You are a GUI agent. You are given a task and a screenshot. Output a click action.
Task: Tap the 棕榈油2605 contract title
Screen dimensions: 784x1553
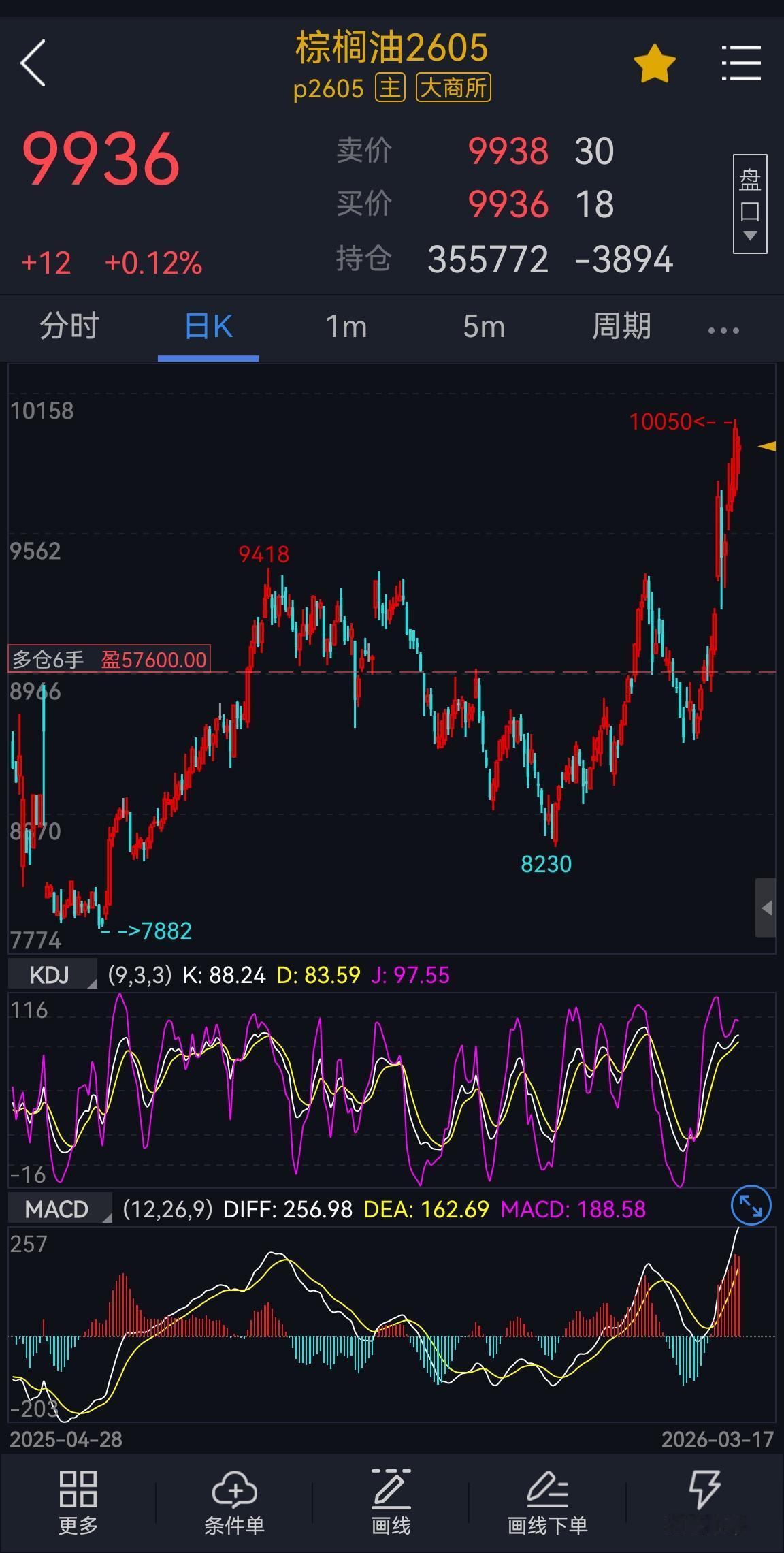point(391,48)
